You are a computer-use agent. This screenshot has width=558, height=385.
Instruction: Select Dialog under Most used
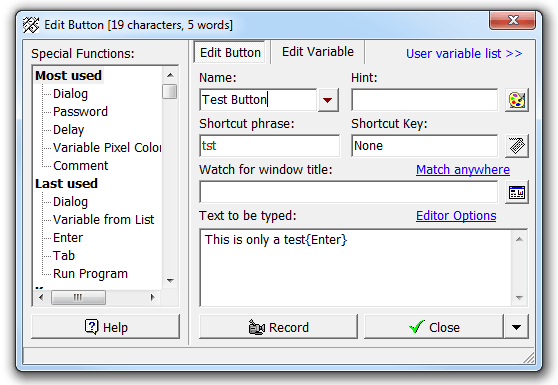(70, 94)
